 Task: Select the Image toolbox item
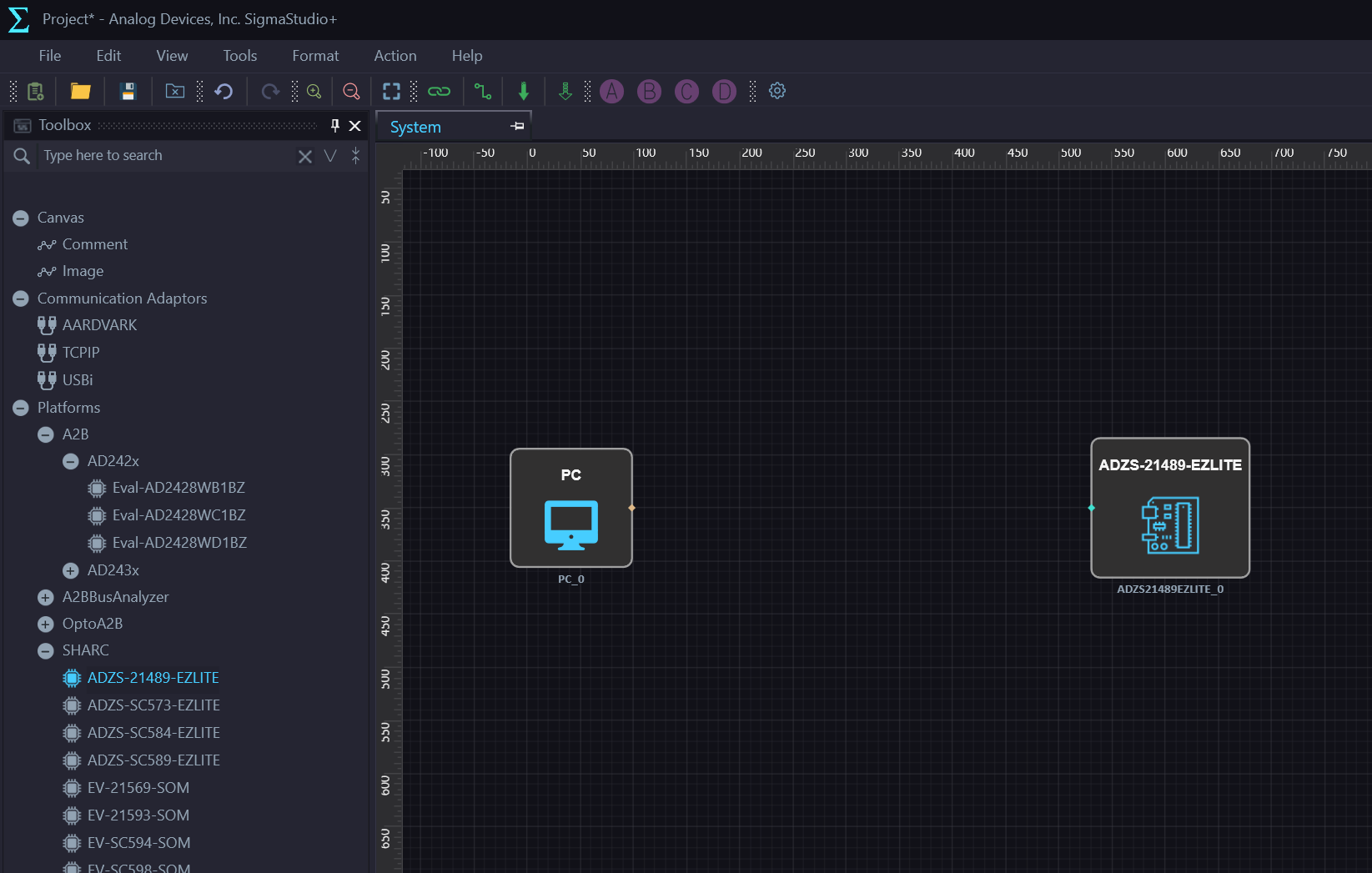click(83, 271)
